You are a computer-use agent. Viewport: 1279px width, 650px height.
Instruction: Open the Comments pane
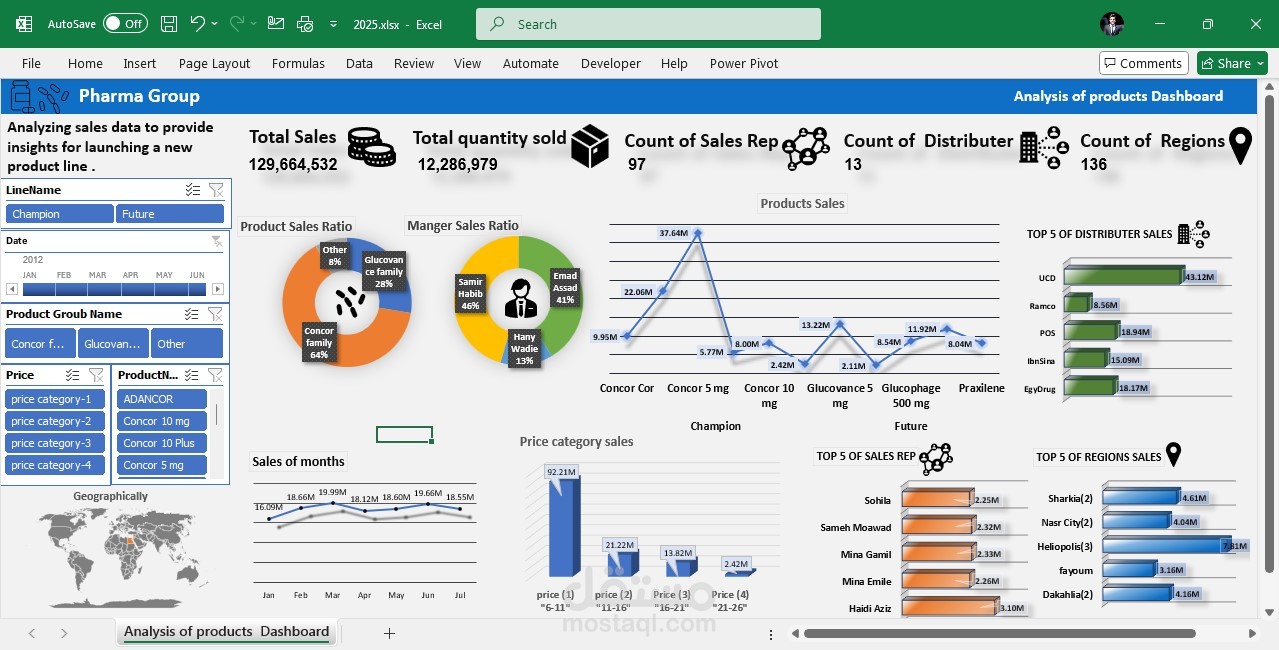coord(1143,62)
